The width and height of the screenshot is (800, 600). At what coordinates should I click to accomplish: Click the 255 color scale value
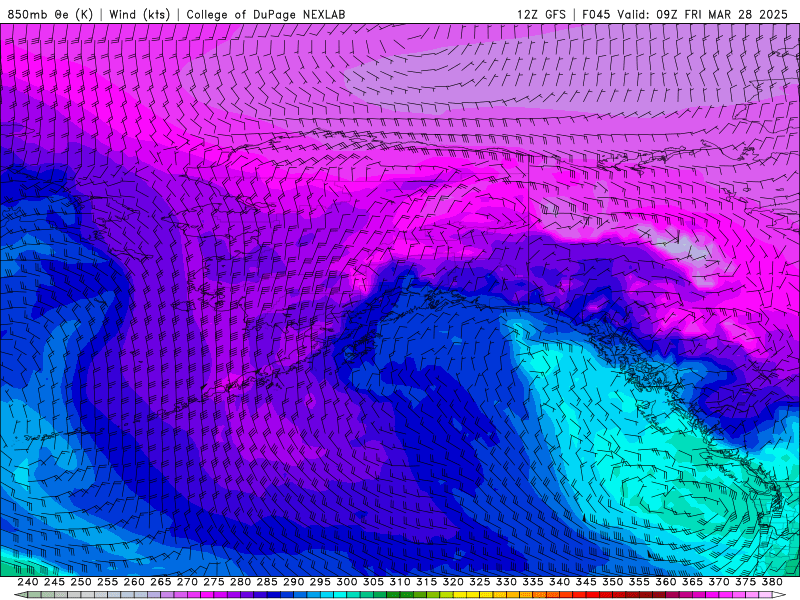click(107, 582)
